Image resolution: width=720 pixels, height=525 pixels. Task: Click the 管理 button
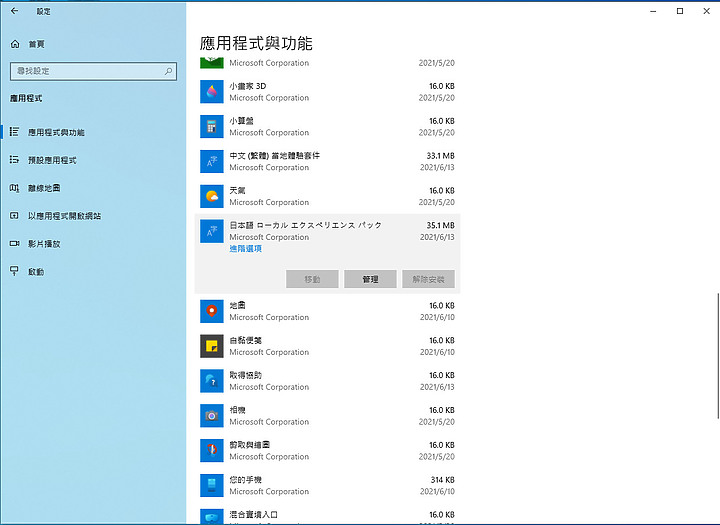tap(370, 279)
